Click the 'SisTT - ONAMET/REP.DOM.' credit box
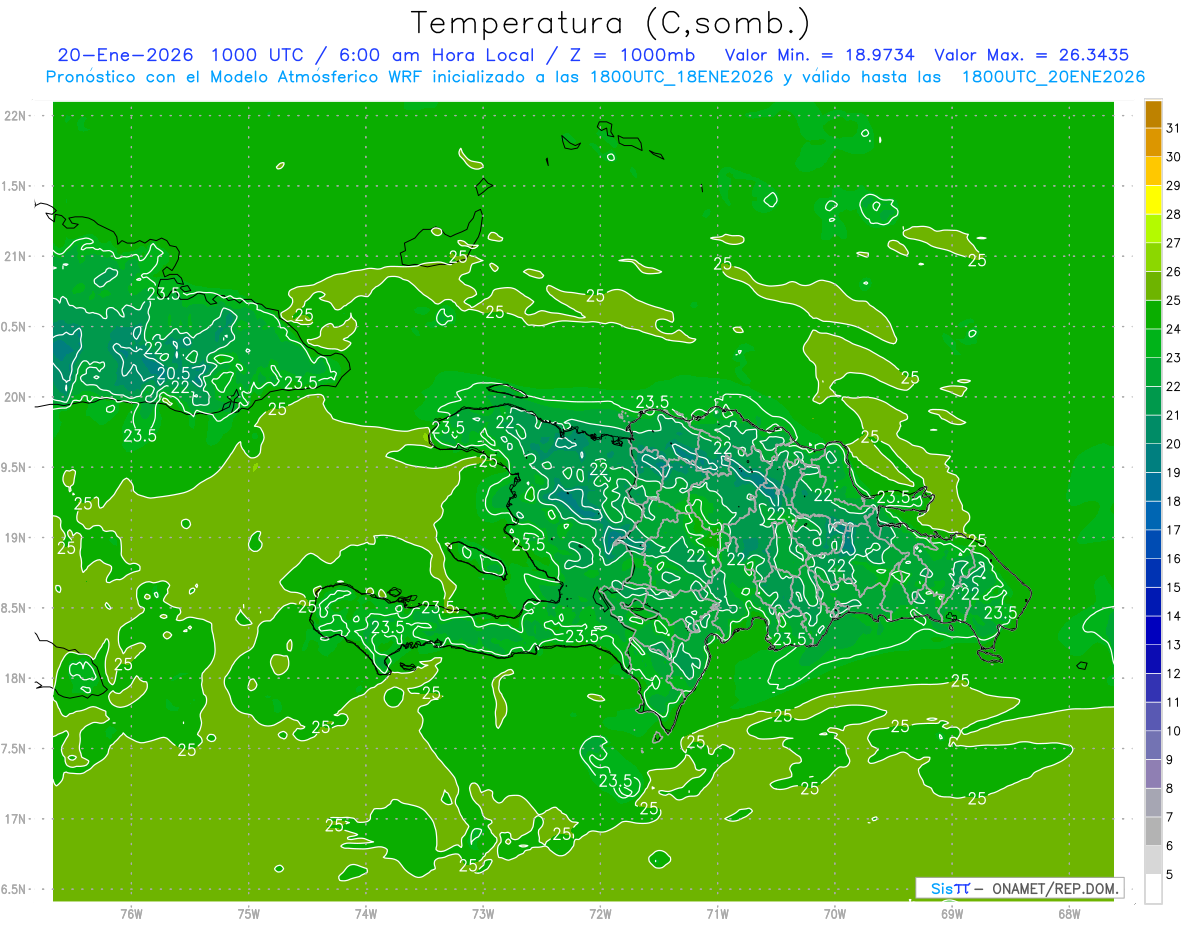This screenshot has width=1200, height=927. click(x=1020, y=888)
